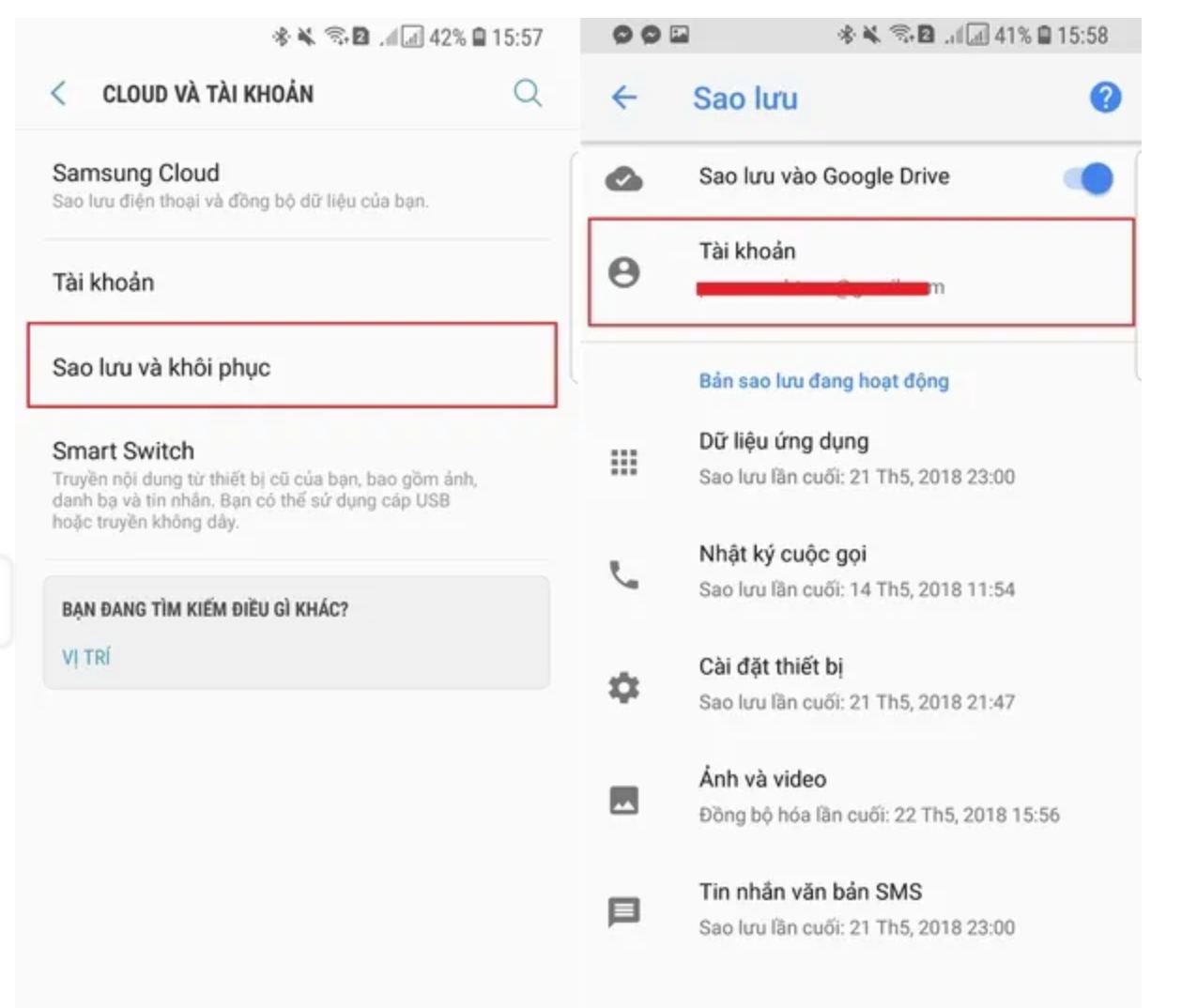Select Sao lưu và khôi phục
1197x1008 pixels.
pos(292,366)
